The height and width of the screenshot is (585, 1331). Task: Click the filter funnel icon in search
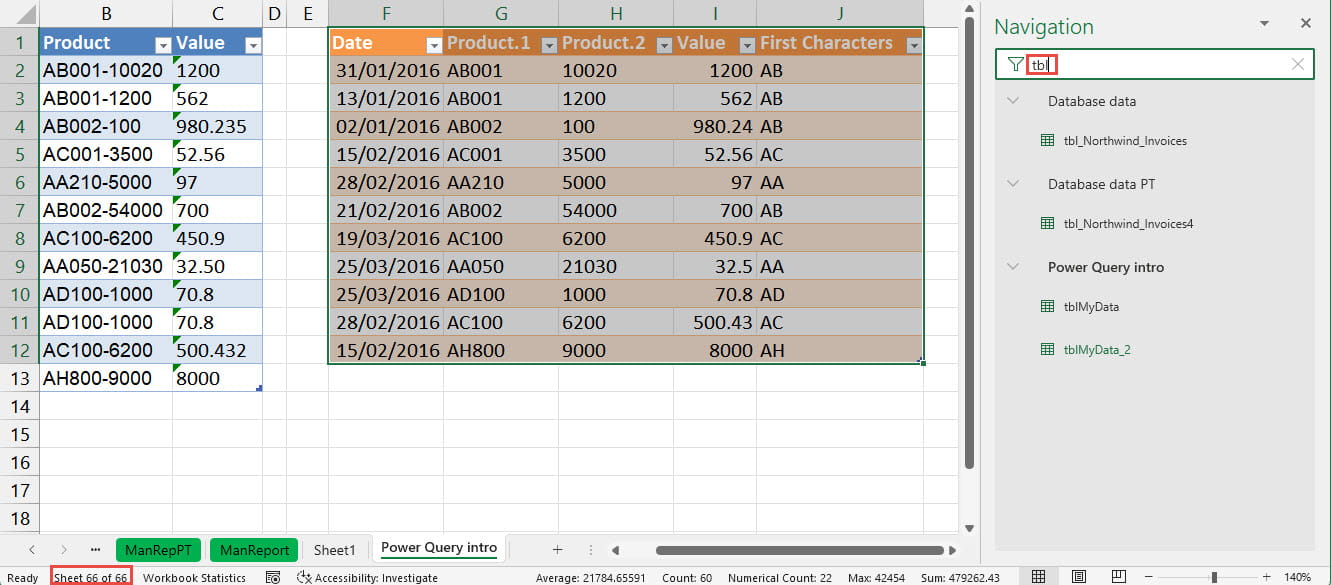pyautogui.click(x=1015, y=65)
